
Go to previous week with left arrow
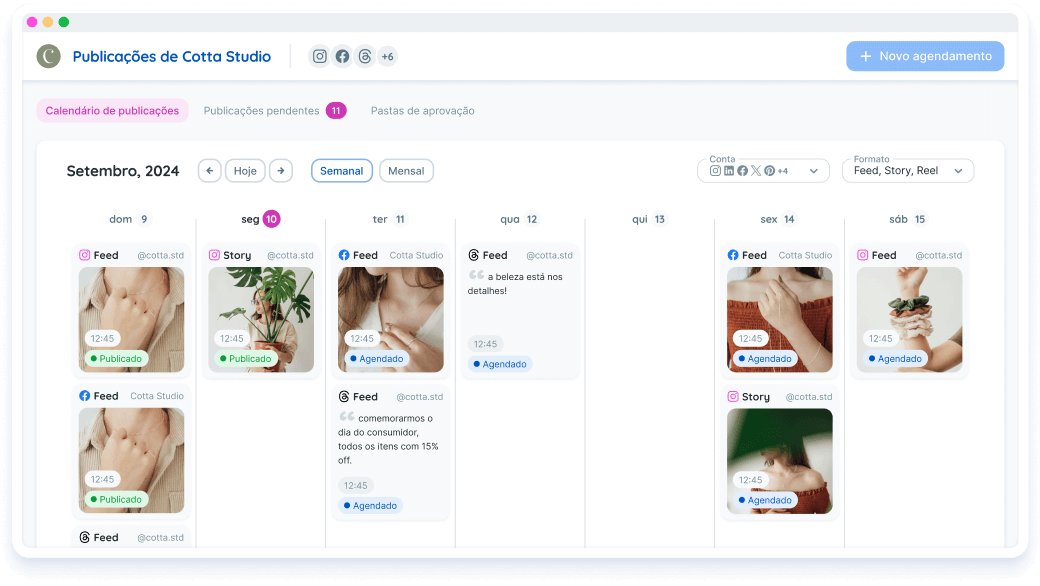click(210, 171)
